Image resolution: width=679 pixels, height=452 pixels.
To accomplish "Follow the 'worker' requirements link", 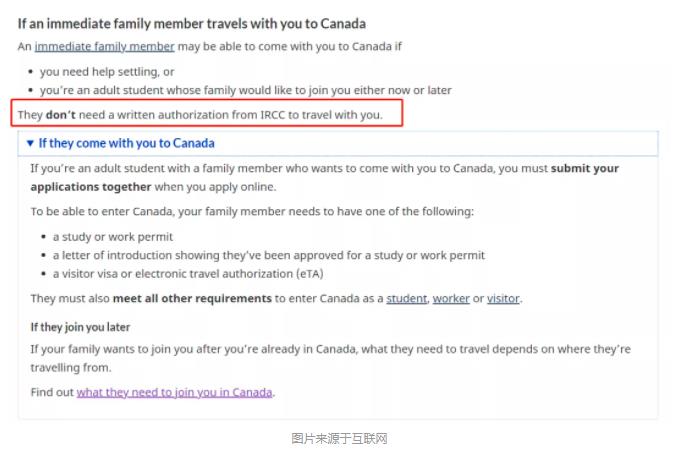I will pyautogui.click(x=451, y=299).
